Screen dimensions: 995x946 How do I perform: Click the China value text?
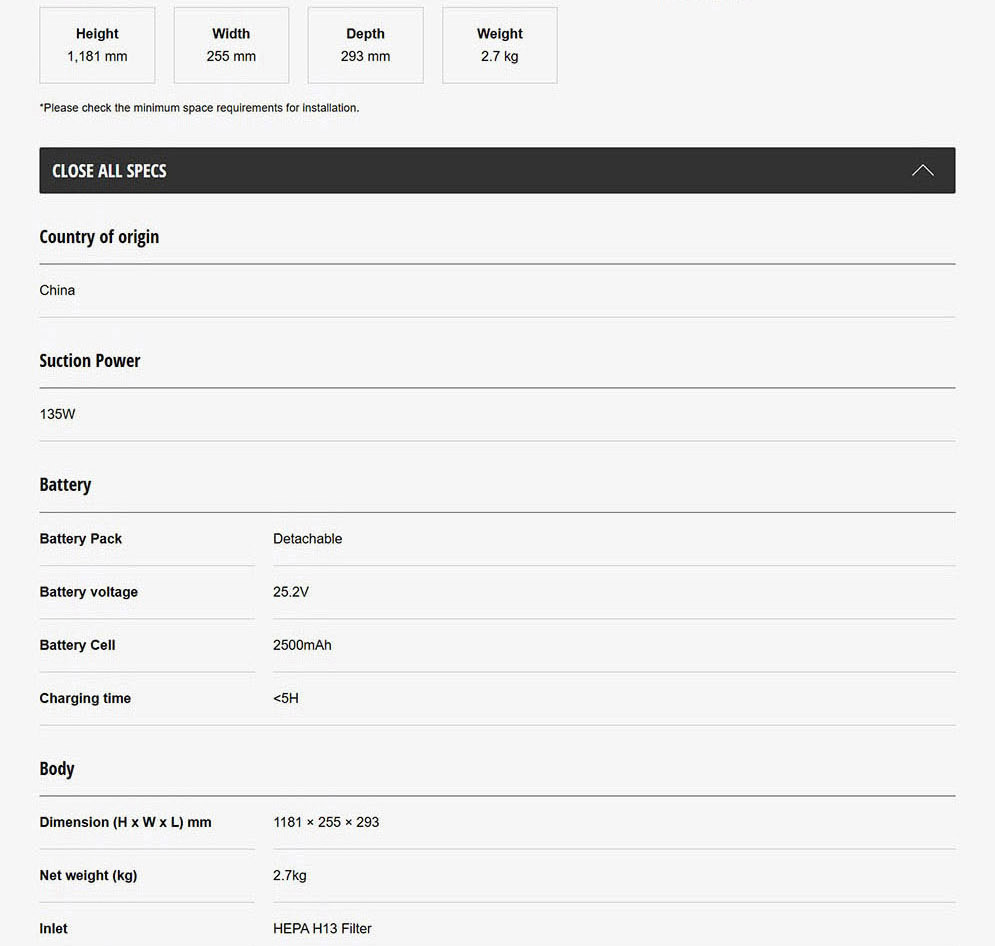(x=57, y=290)
